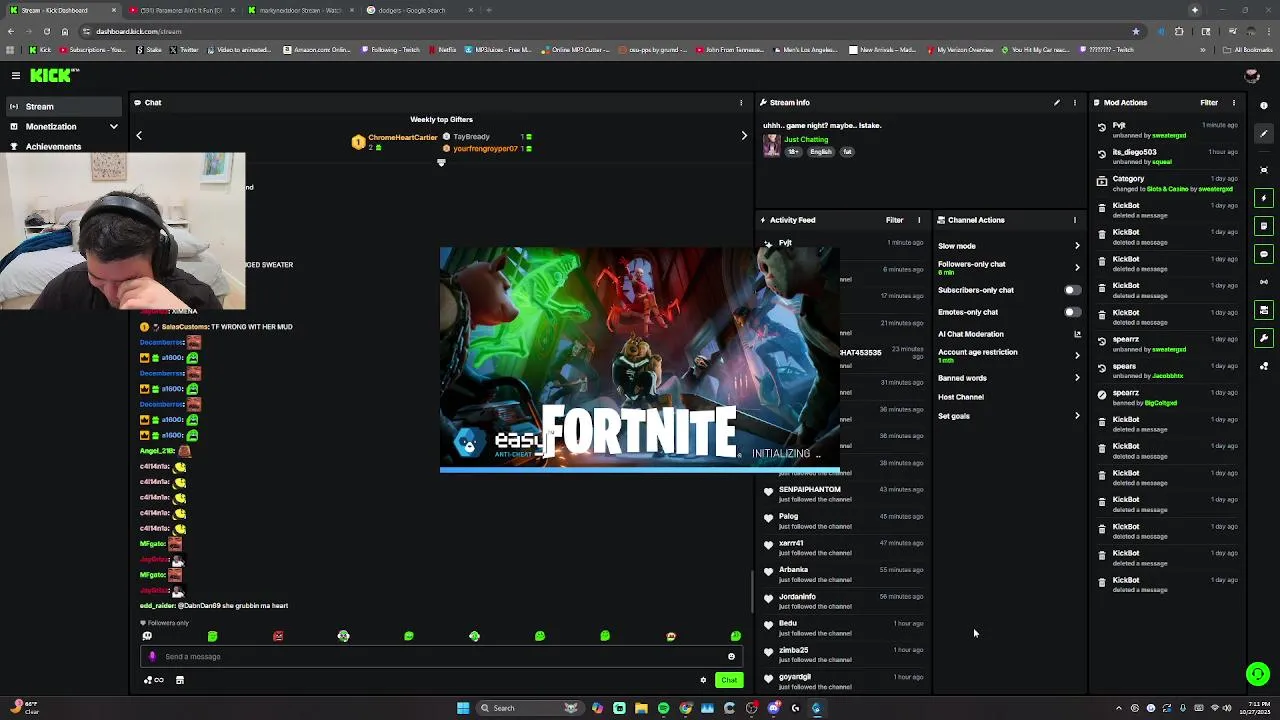
Task: Open Channel Actions three-dot menu
Action: 1075,220
